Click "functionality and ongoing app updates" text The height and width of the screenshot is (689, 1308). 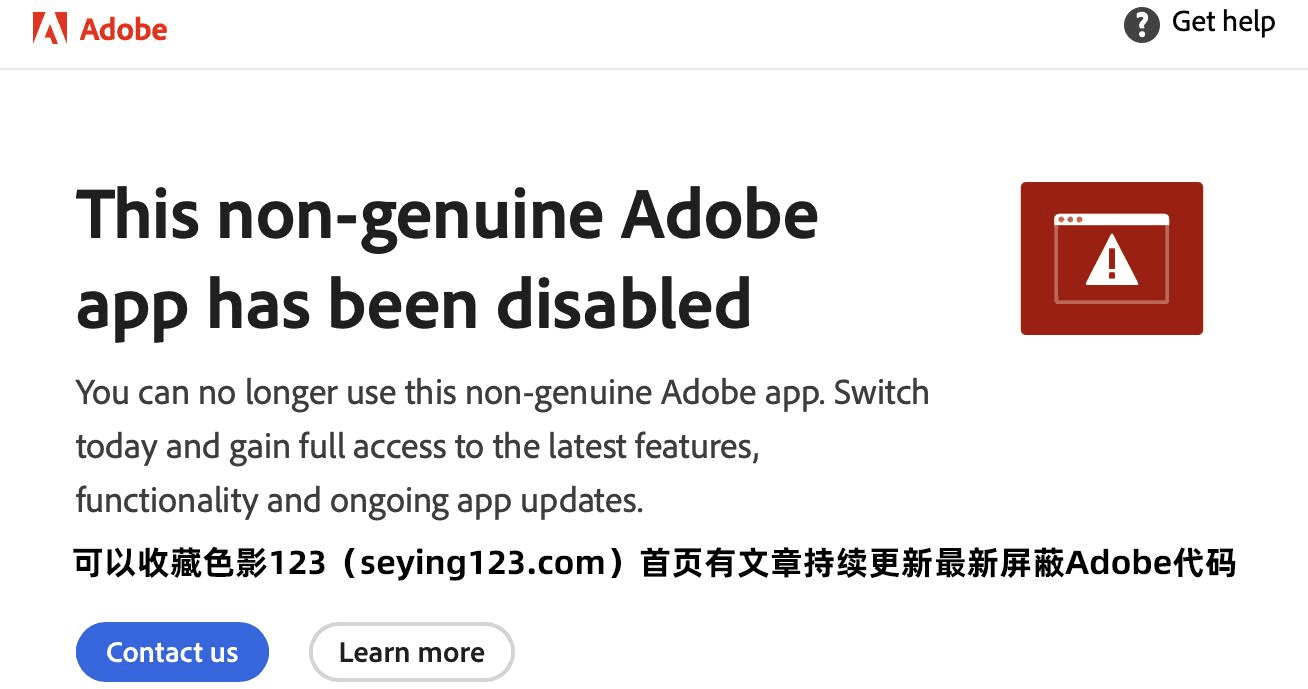point(359,500)
